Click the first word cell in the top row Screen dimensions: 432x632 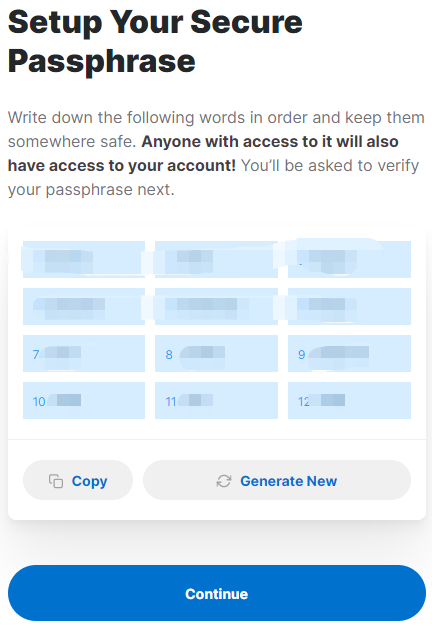pos(84,260)
